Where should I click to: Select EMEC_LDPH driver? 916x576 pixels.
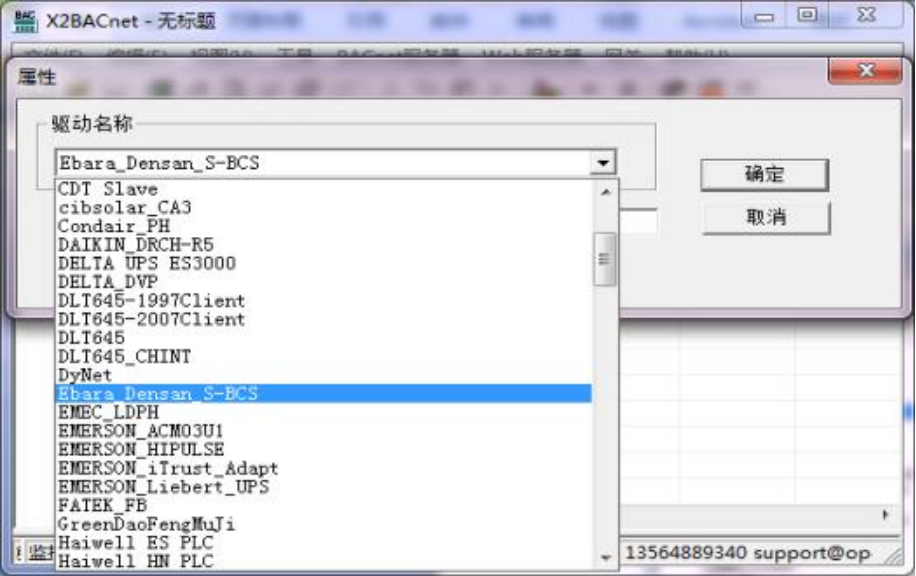(324, 412)
